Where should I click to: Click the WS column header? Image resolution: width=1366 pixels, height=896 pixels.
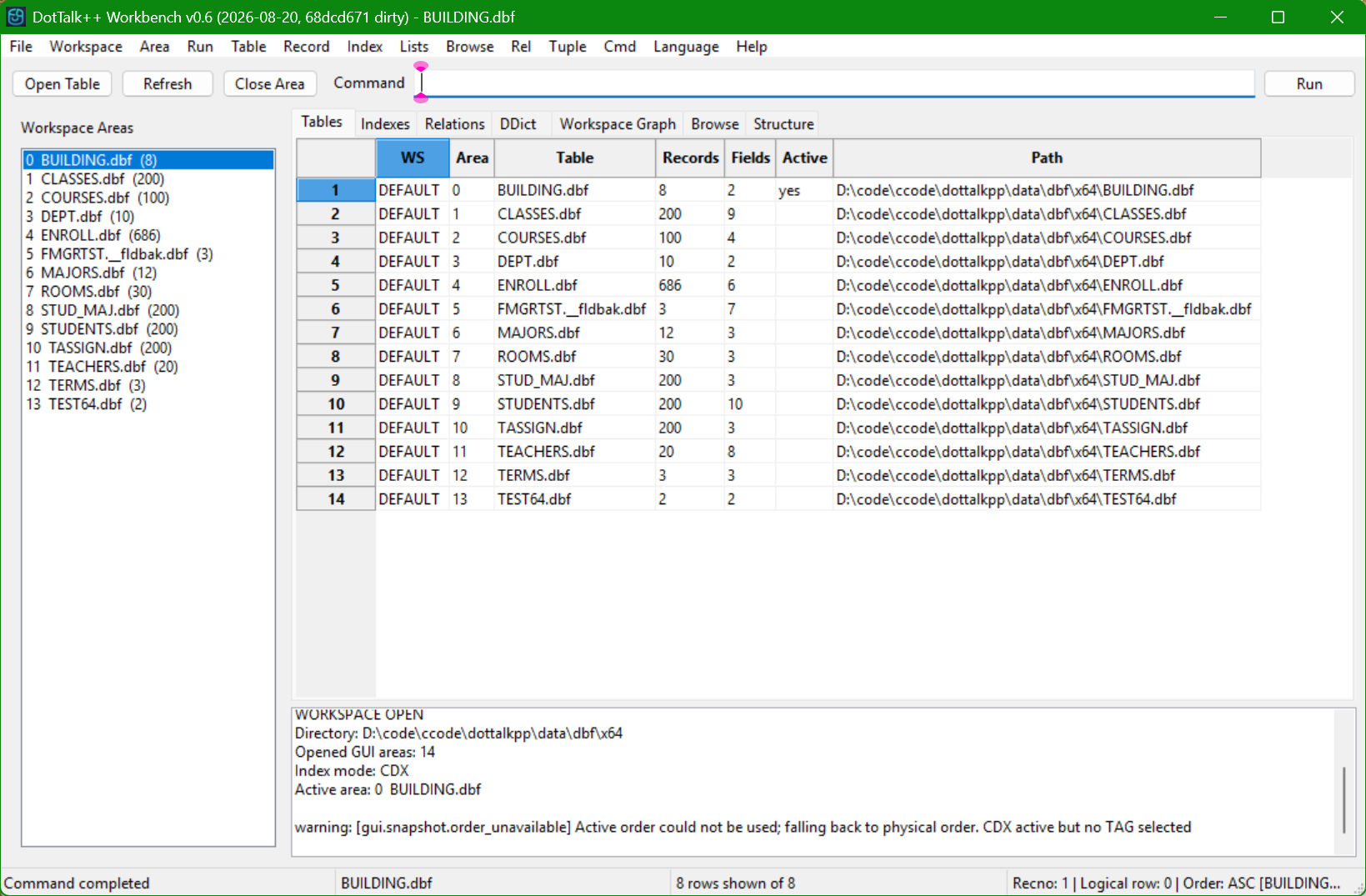click(x=413, y=158)
